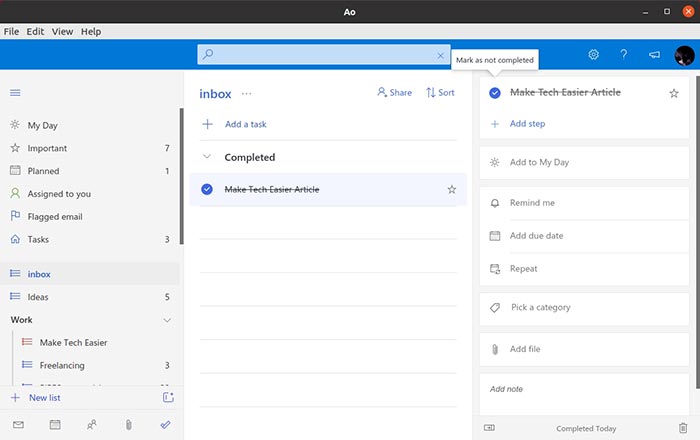The image size is (700, 440).
Task: Click into the Add note field
Action: (584, 389)
